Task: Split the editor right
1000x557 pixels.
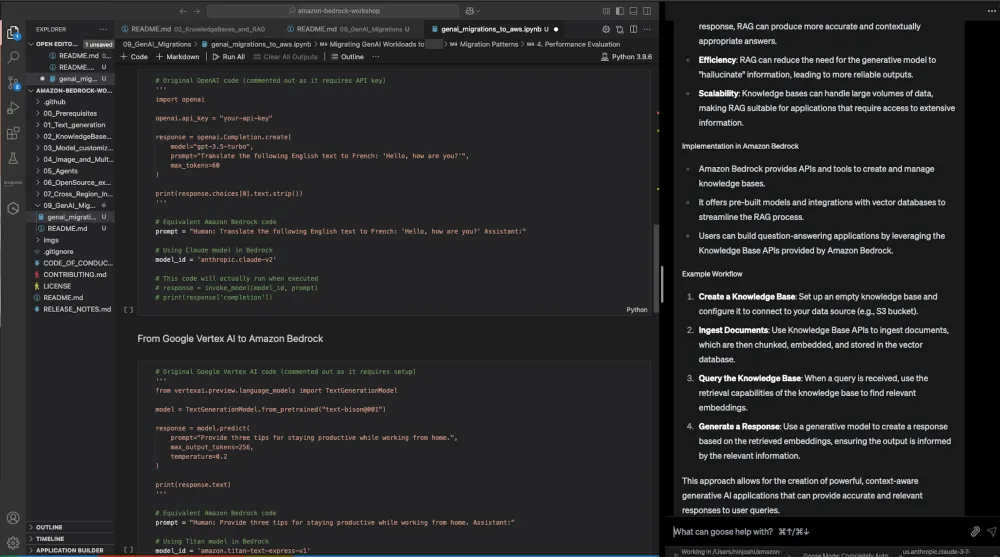Action: click(x=633, y=29)
